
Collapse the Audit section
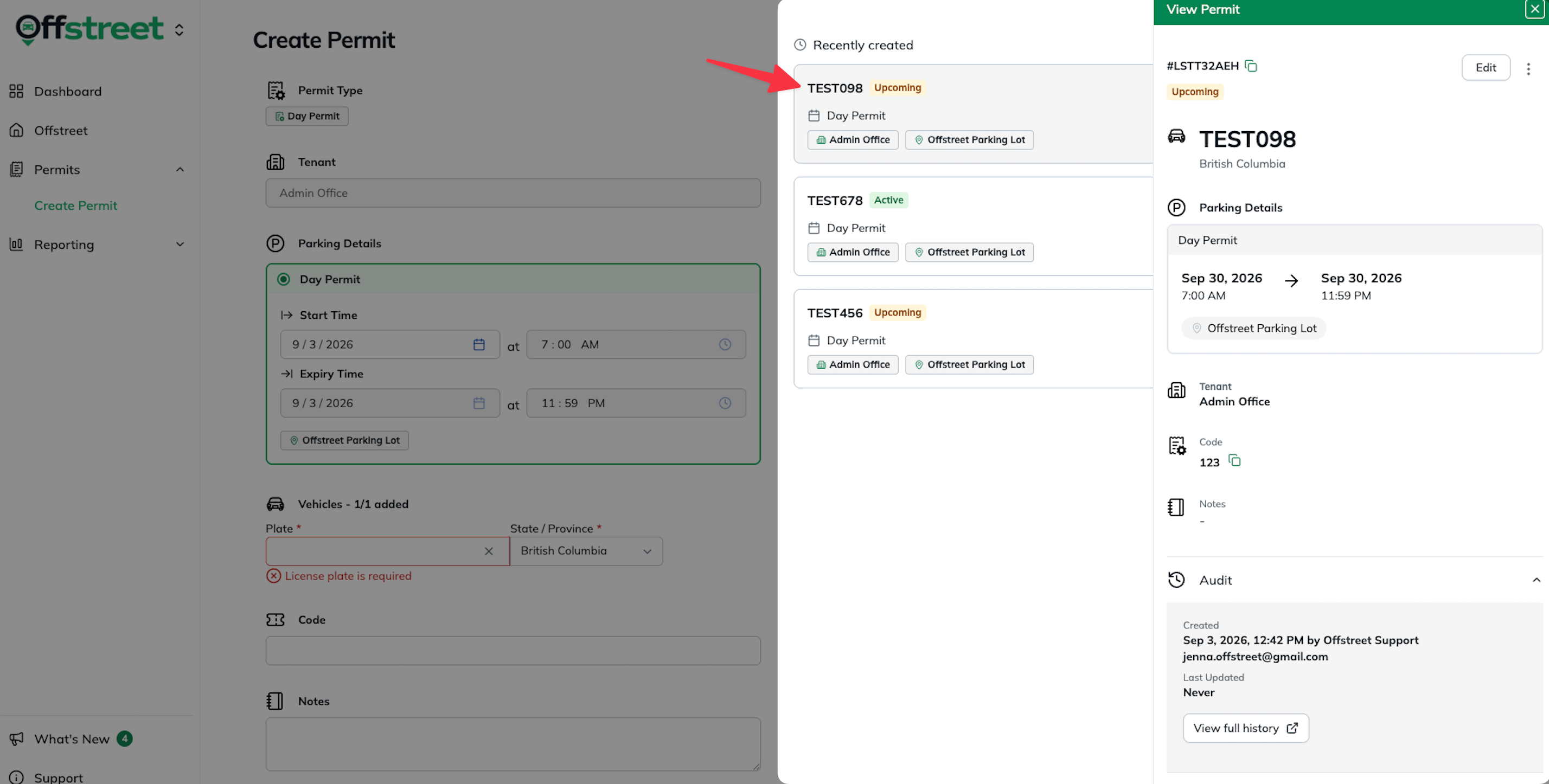click(1536, 580)
